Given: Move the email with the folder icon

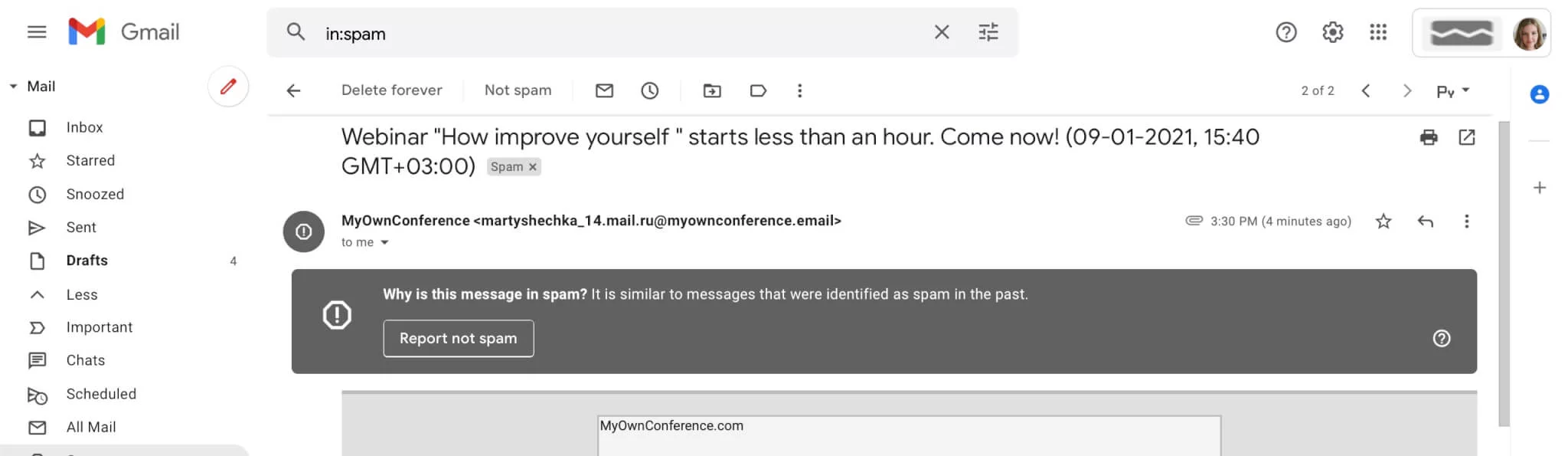Looking at the screenshot, I should click(x=711, y=90).
